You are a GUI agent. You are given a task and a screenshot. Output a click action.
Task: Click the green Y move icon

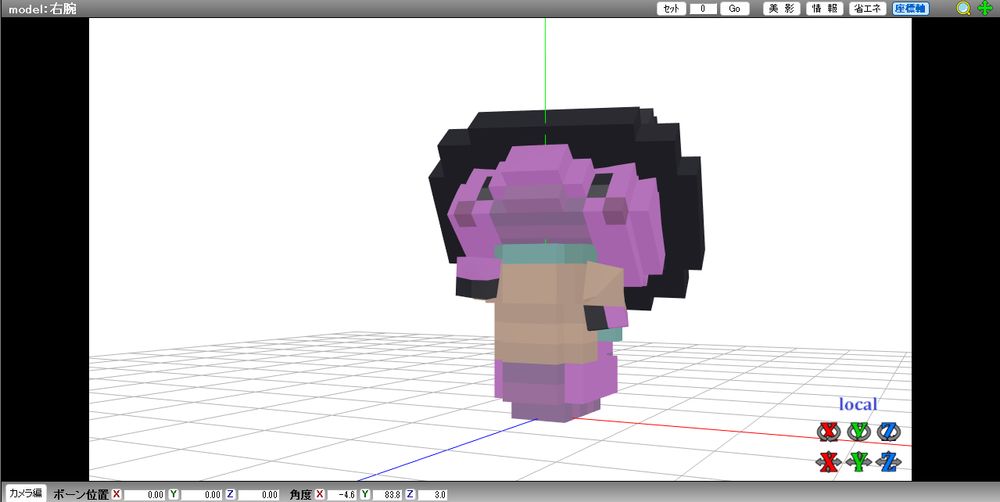pos(859,461)
